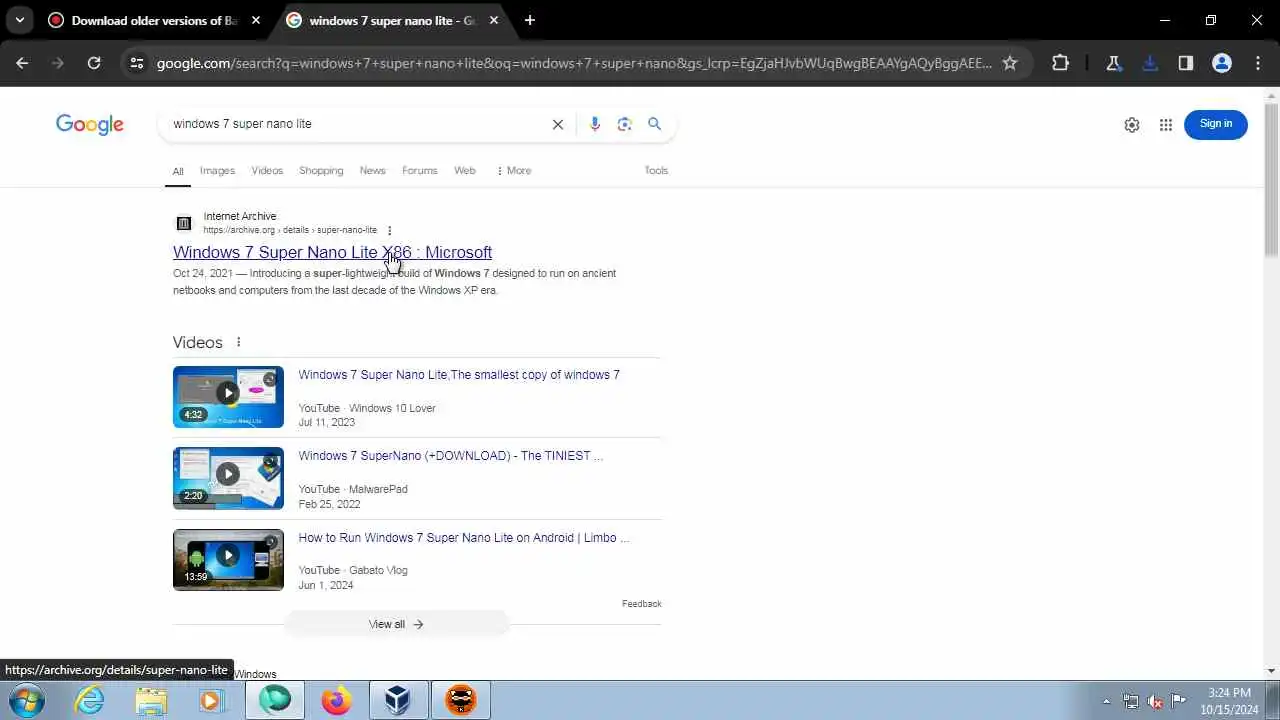This screenshot has height=720, width=1280.
Task: Select the Shopping search filter
Action: pos(321,171)
